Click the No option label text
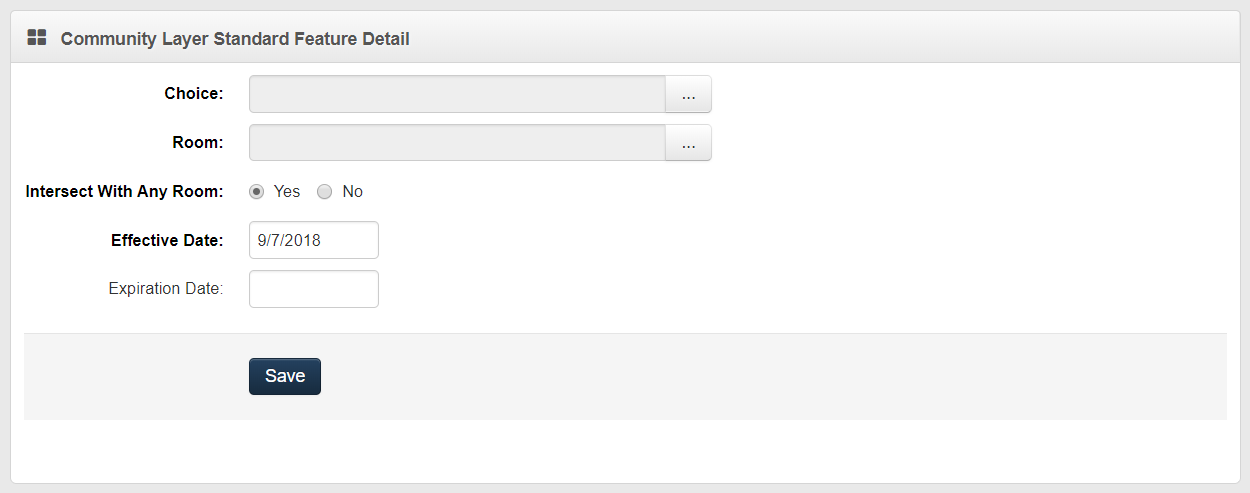The width and height of the screenshot is (1250, 493). 352,191
